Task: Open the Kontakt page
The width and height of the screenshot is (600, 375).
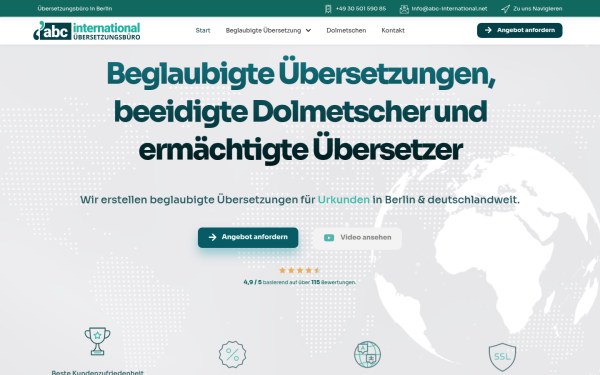Action: (393, 30)
